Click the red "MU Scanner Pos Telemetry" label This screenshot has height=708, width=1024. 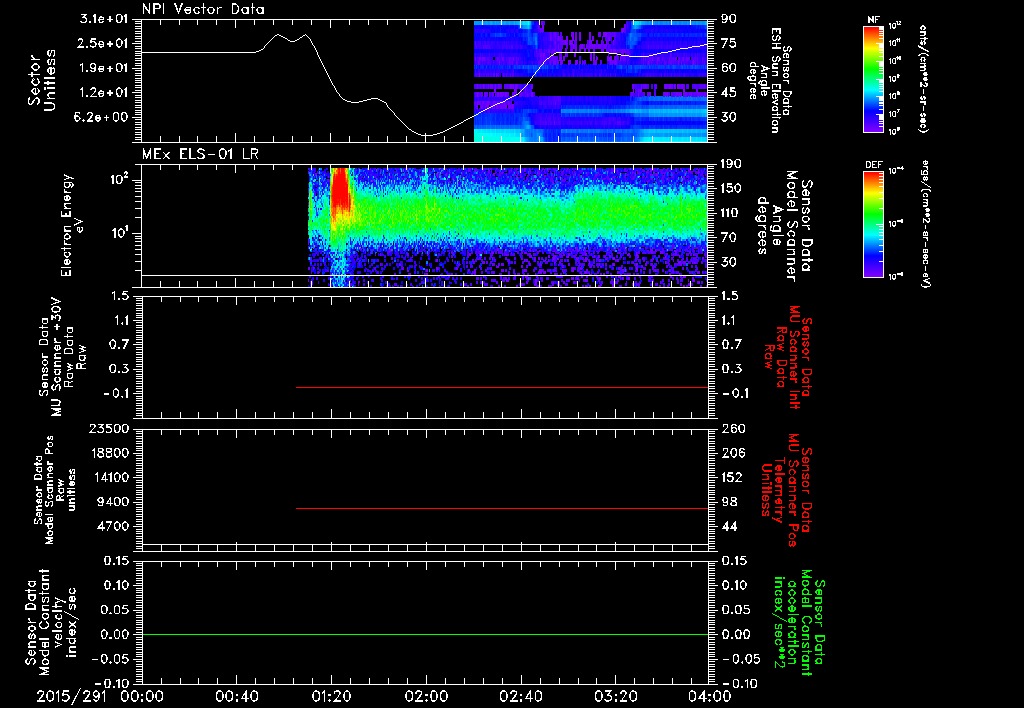pyautogui.click(x=787, y=490)
